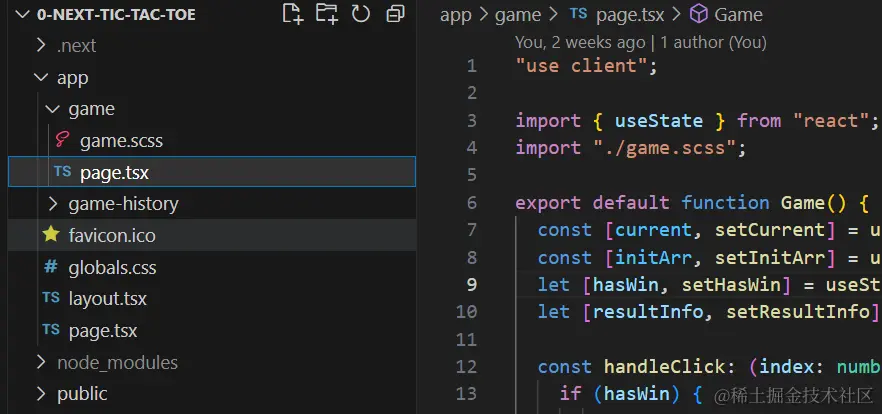Collapse the app folder
882x414 pixels.
(40, 77)
